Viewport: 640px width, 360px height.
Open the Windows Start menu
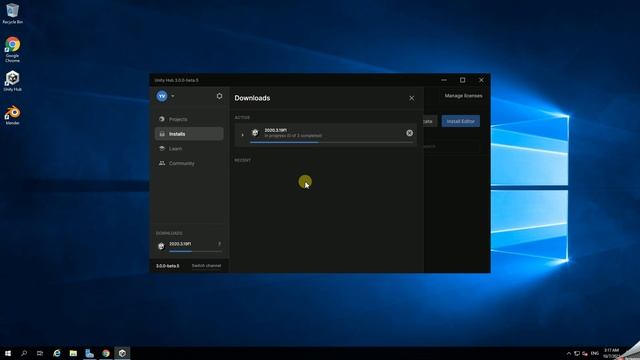(x=8, y=353)
